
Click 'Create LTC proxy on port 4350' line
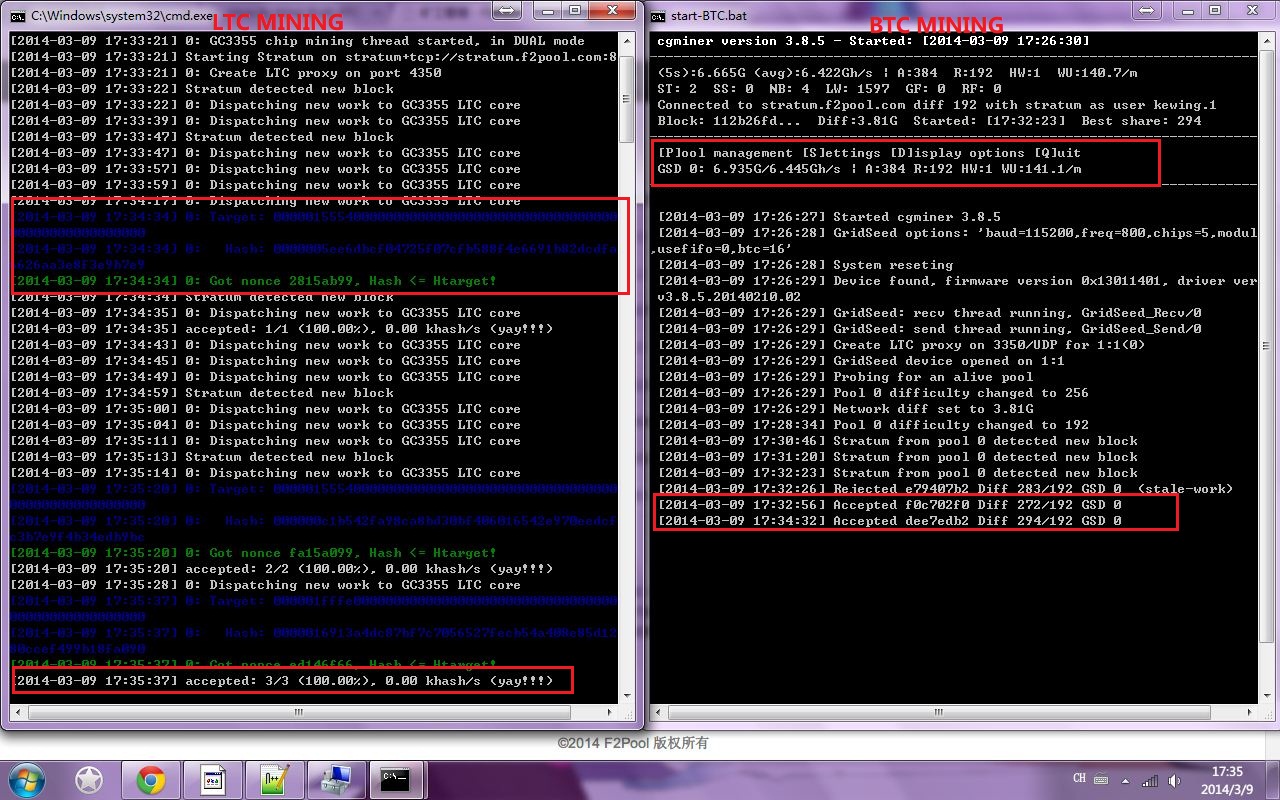[x=225, y=73]
